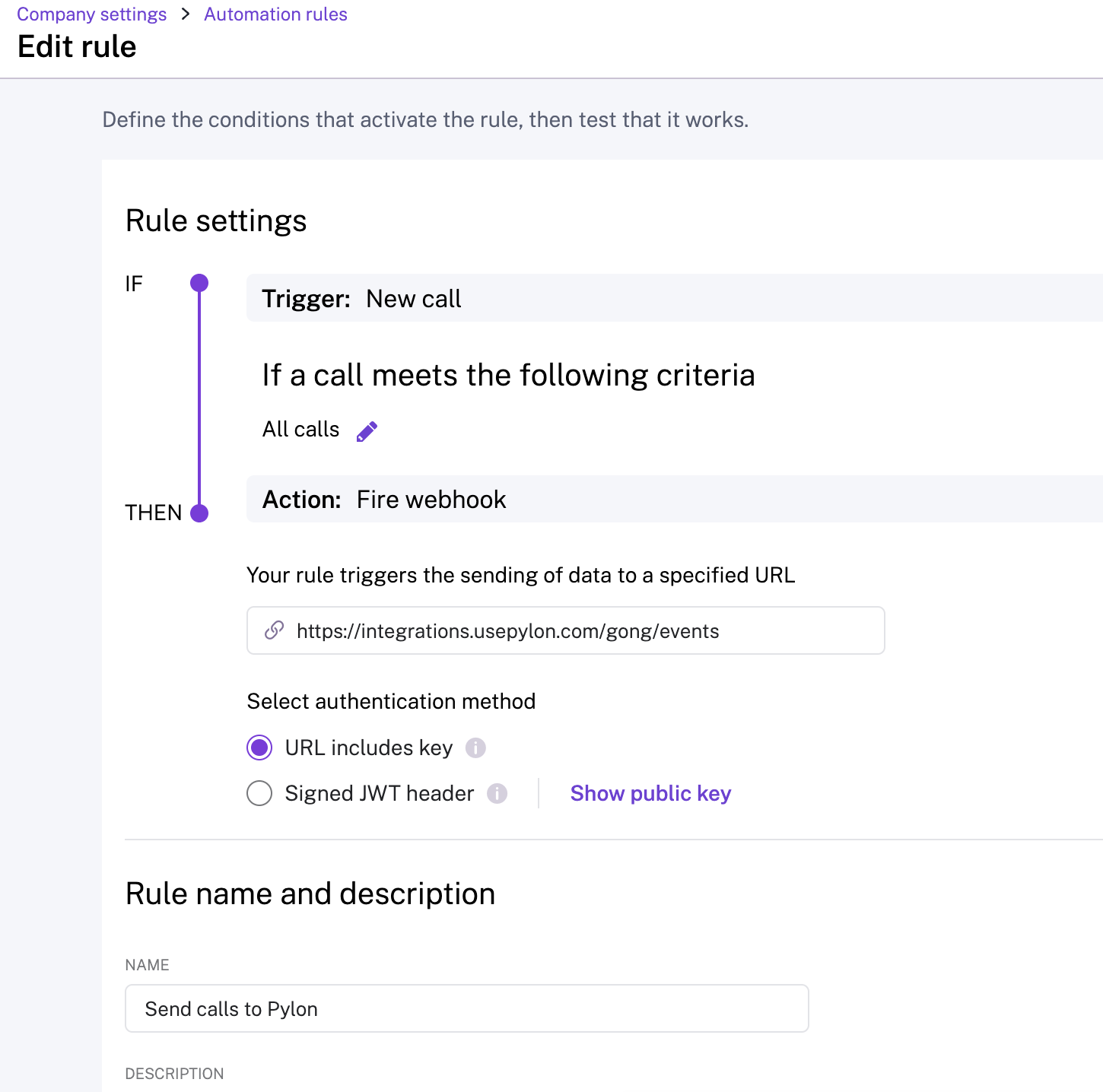Select the Signed JWT header radio button
Viewport: 1103px width, 1092px height.
click(259, 794)
